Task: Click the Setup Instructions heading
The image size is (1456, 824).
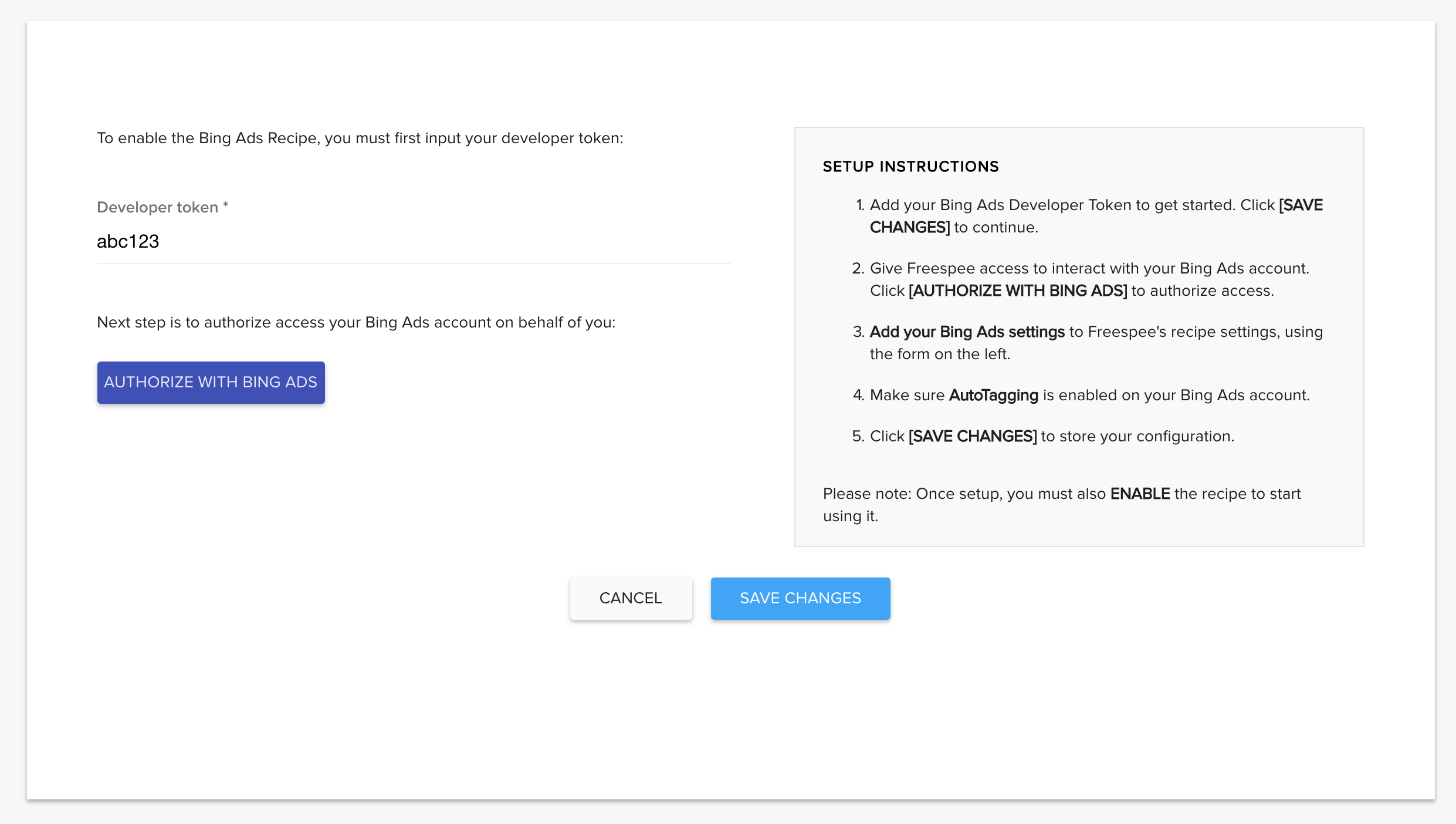Action: pos(910,167)
